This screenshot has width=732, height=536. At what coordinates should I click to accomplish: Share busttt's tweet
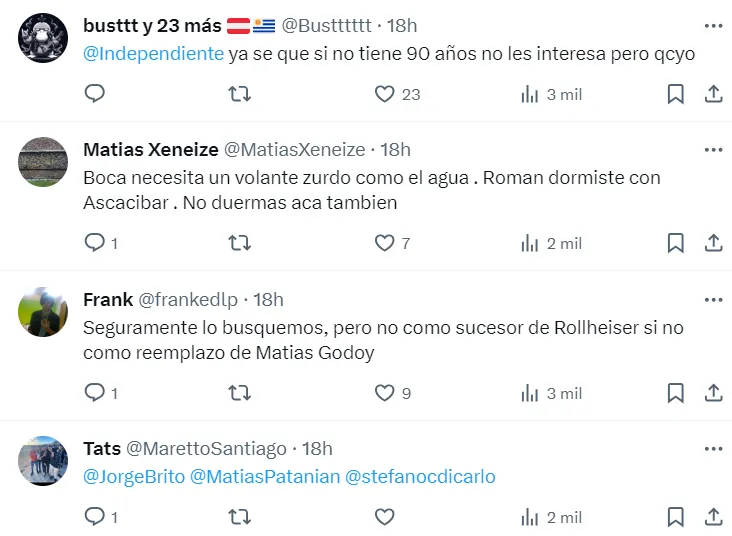714,94
